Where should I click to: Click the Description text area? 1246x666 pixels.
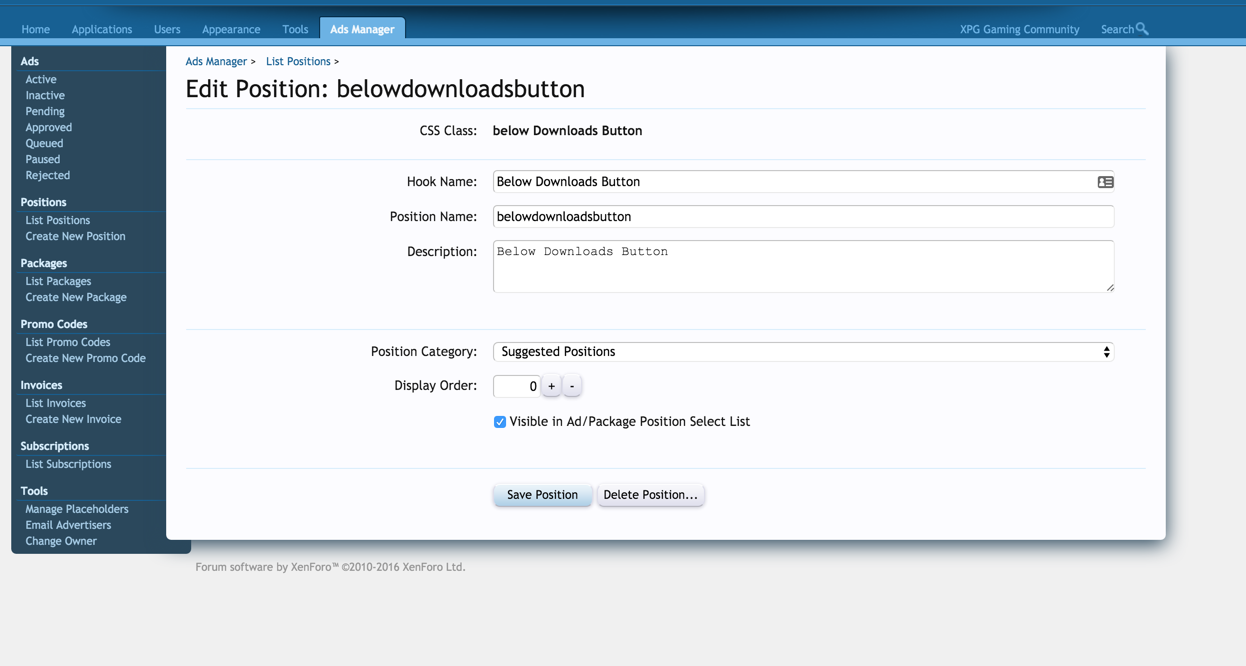803,266
